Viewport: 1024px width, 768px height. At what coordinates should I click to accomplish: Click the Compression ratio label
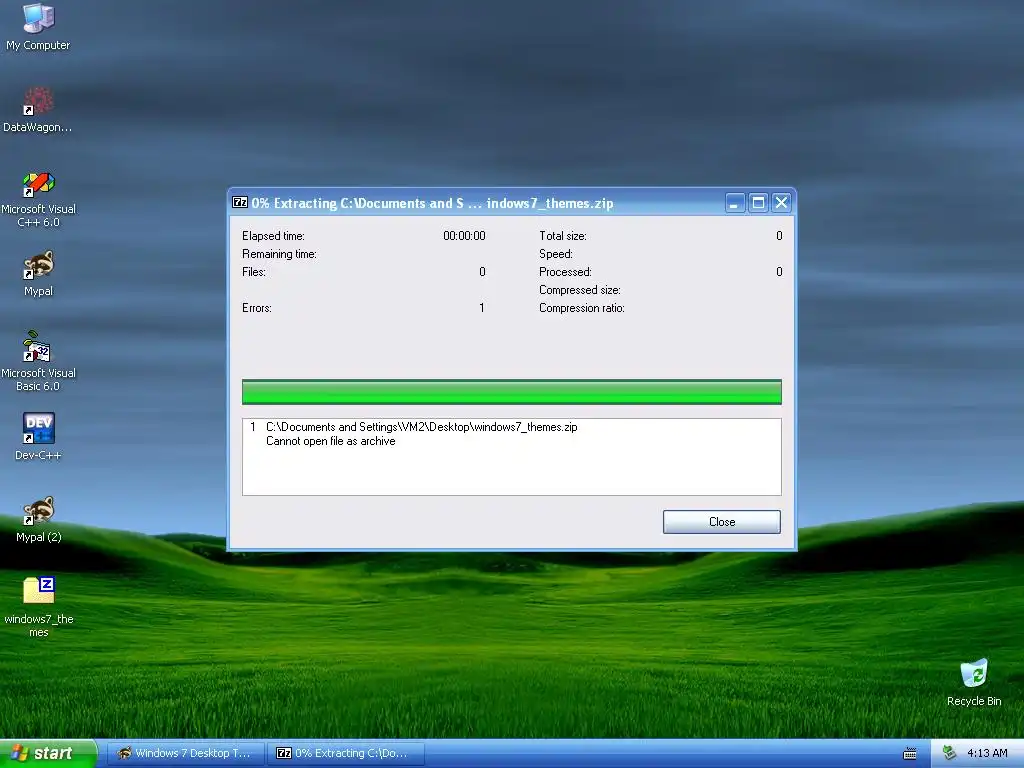(x=582, y=308)
